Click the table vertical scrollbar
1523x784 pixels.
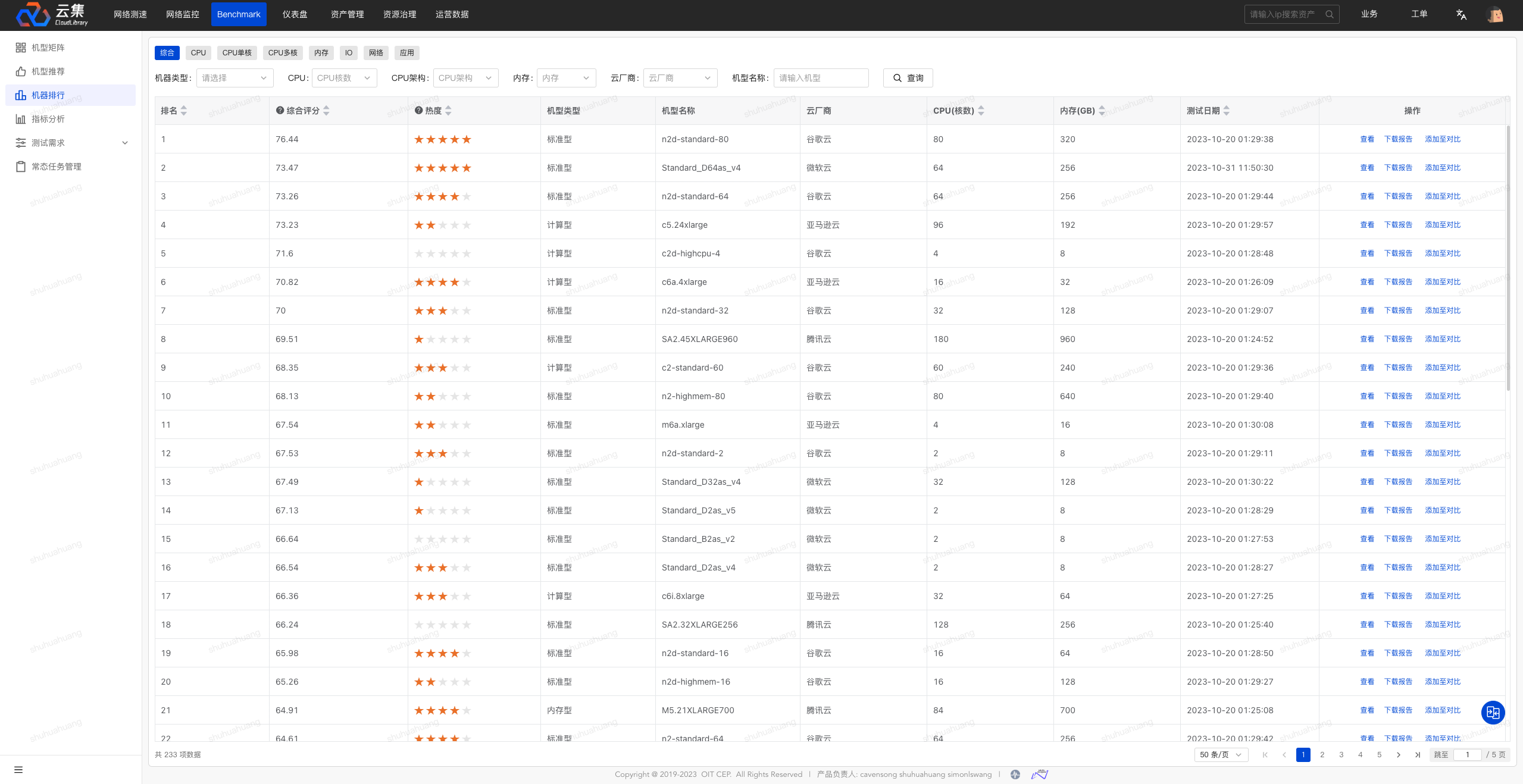coord(1508,259)
